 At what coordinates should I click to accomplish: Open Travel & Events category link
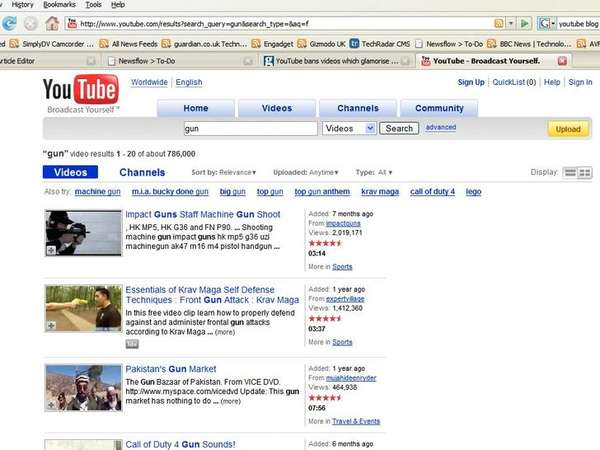tap(356, 421)
